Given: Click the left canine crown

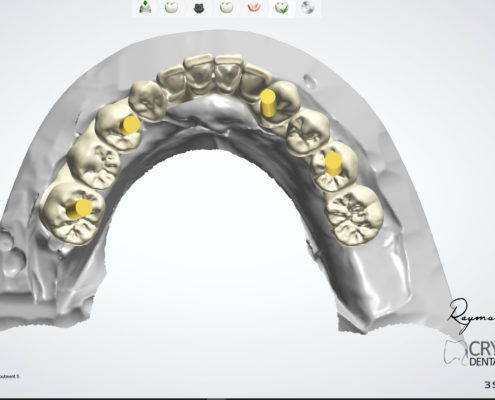Looking at the screenshot, I should (148, 100).
